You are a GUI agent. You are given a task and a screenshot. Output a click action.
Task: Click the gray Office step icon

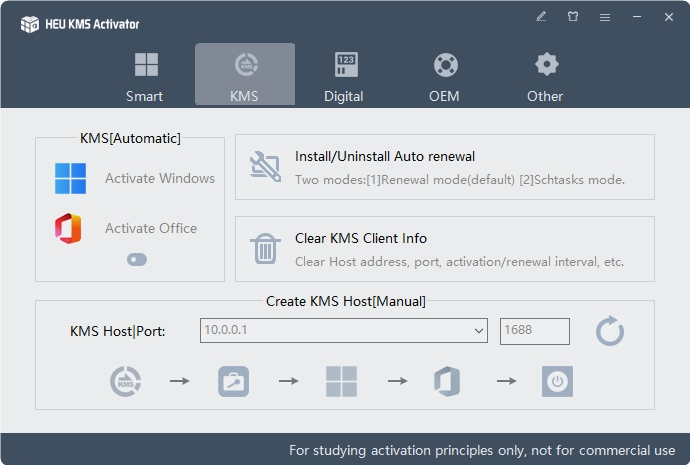click(447, 381)
